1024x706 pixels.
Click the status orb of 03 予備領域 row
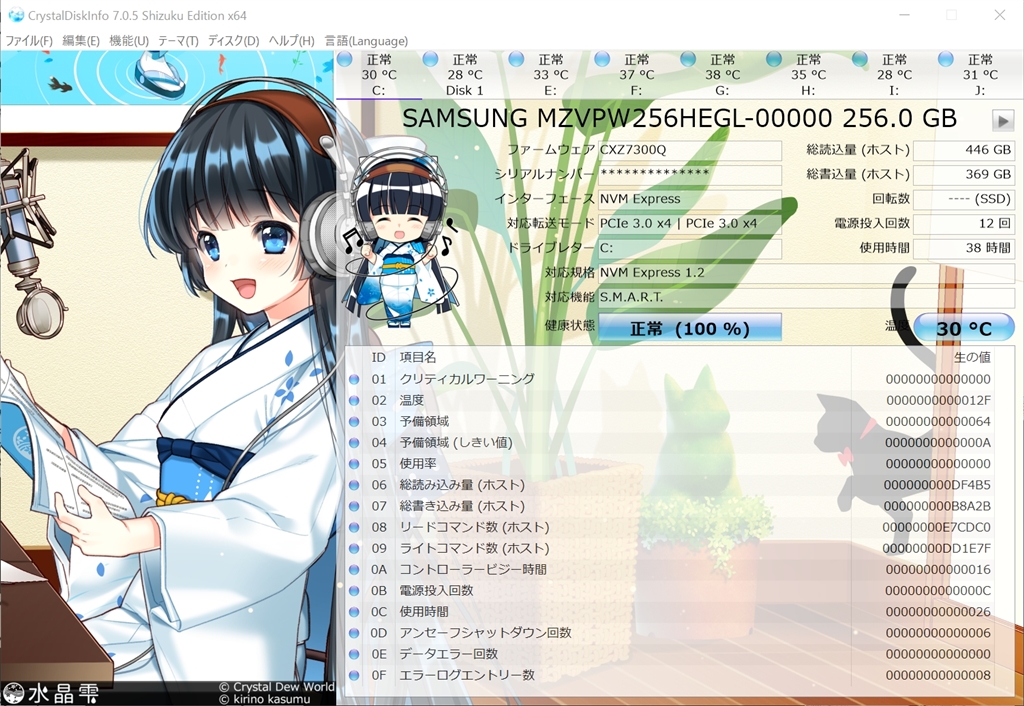tap(354, 422)
